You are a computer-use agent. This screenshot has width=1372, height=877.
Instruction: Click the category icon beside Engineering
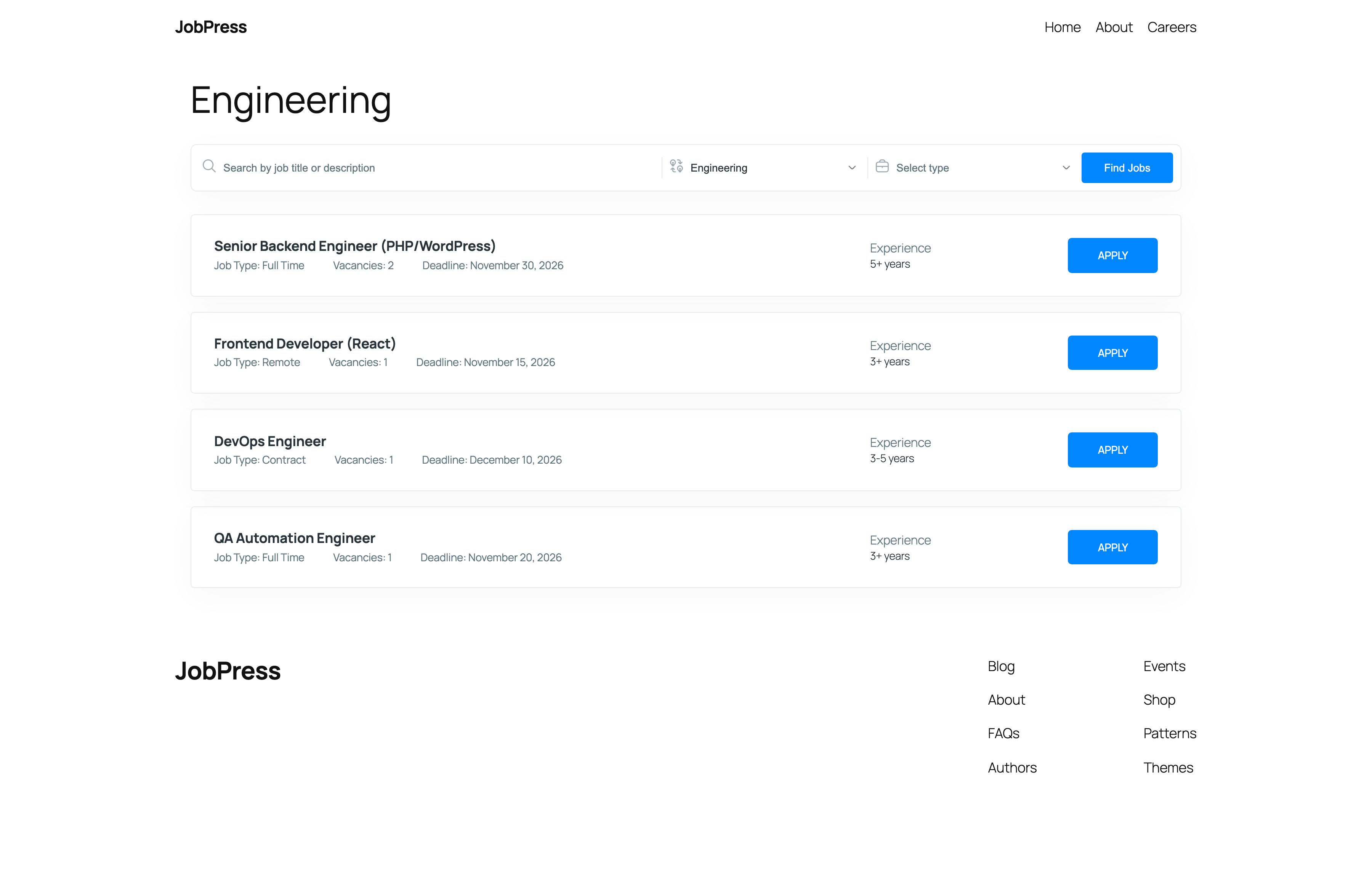pyautogui.click(x=676, y=166)
